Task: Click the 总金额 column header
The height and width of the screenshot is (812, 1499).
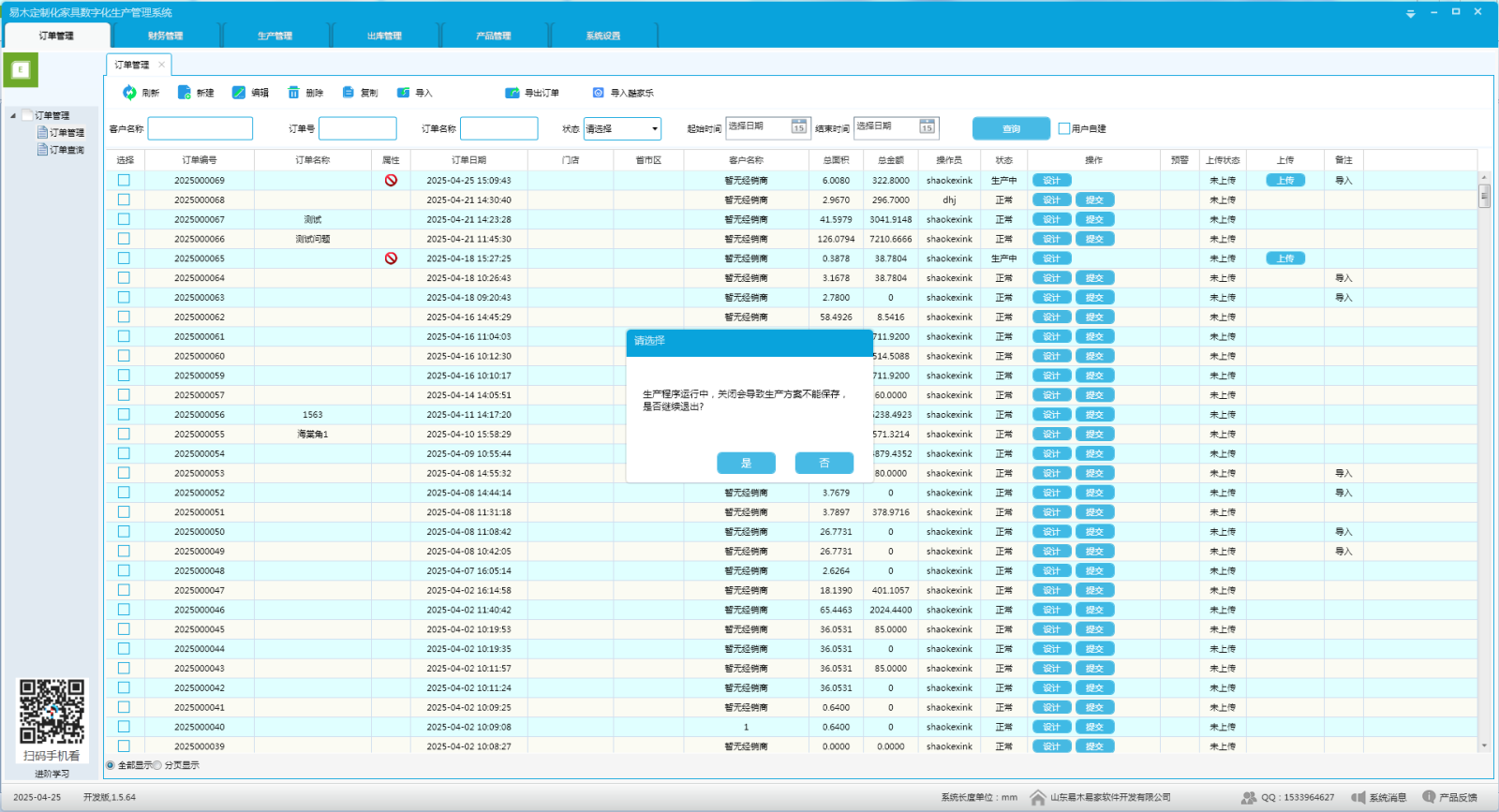Action: (x=890, y=160)
